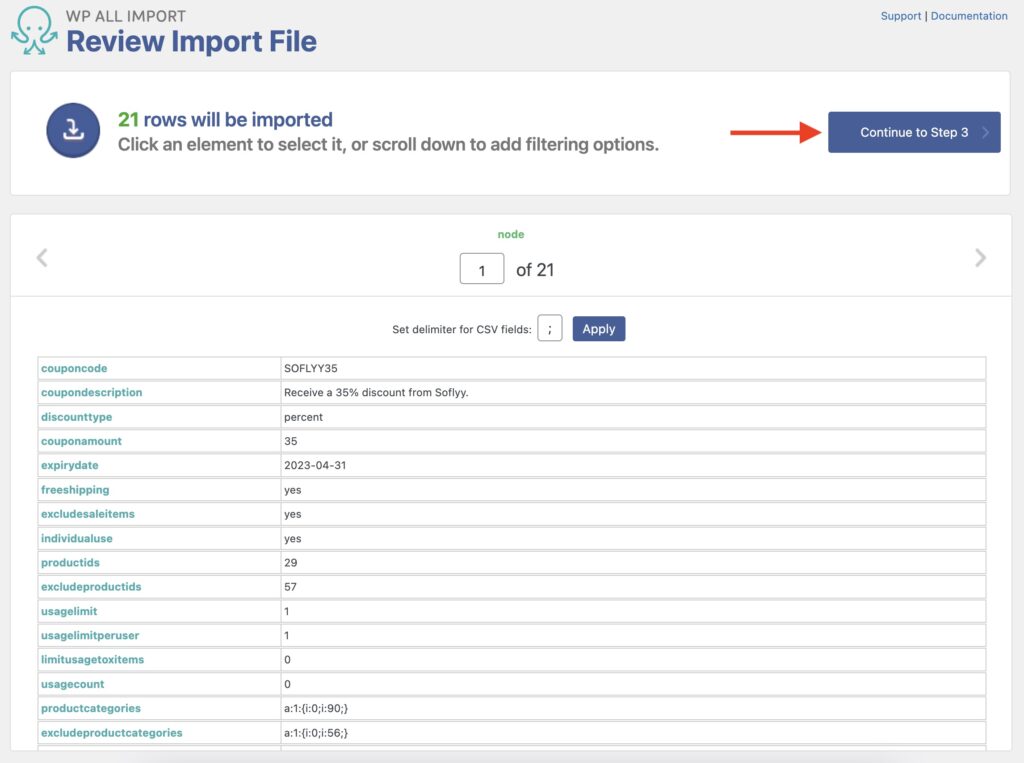This screenshot has width=1024, height=763.
Task: Click the record number input showing 1
Action: click(x=481, y=269)
